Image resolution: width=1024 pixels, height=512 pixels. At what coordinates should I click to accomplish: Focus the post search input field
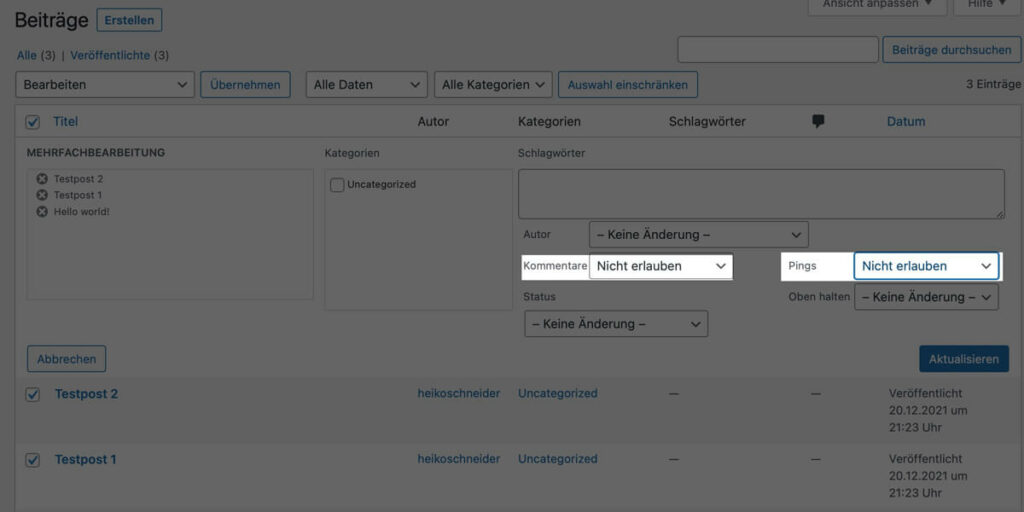778,50
